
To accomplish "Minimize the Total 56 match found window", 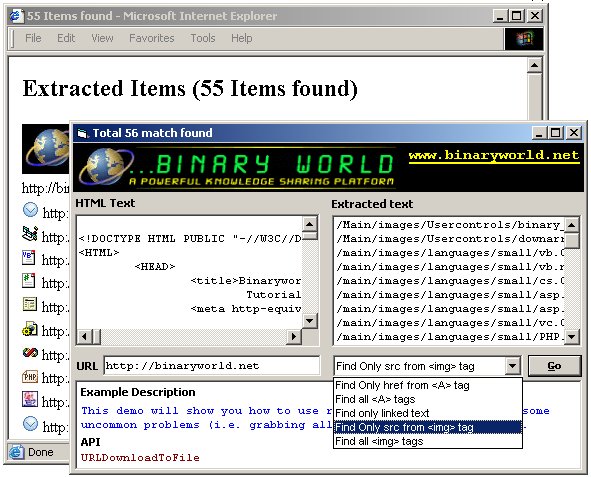I will pos(539,133).
